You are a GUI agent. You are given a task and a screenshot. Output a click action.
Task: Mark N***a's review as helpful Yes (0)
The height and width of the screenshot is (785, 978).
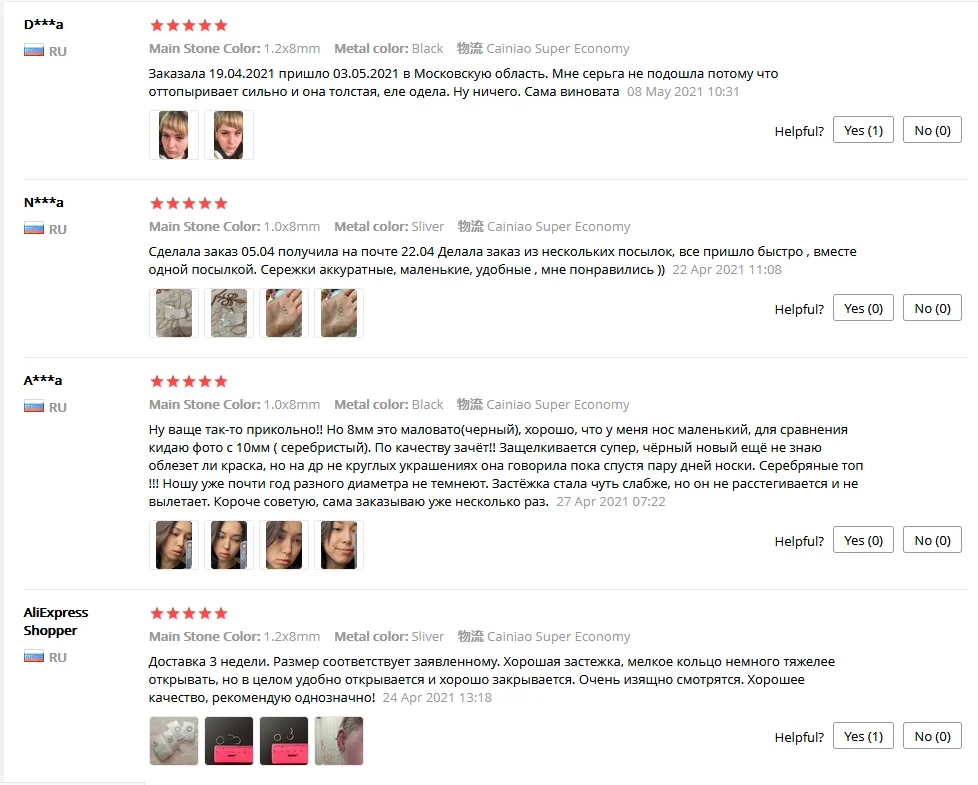tap(863, 309)
